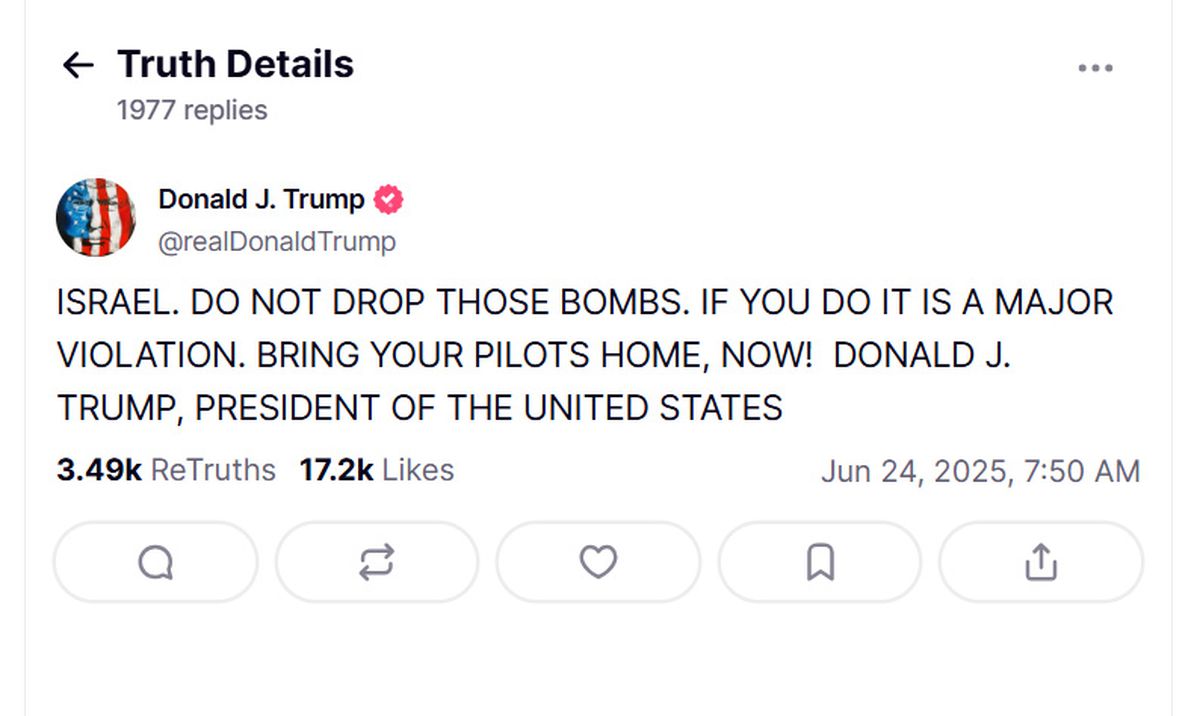Toggle the heart Like button
Viewport: 1200px width, 716px height.
[598, 563]
